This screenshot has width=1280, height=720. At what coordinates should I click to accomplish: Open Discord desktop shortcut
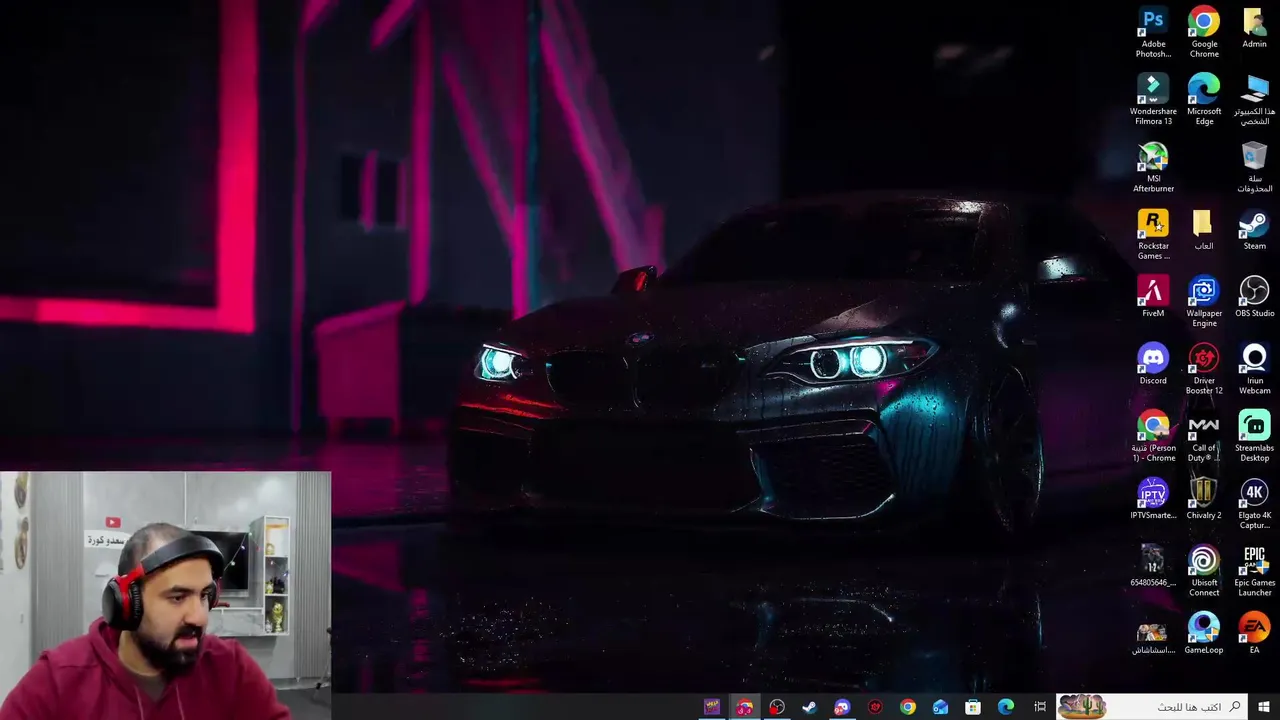pos(1153,365)
